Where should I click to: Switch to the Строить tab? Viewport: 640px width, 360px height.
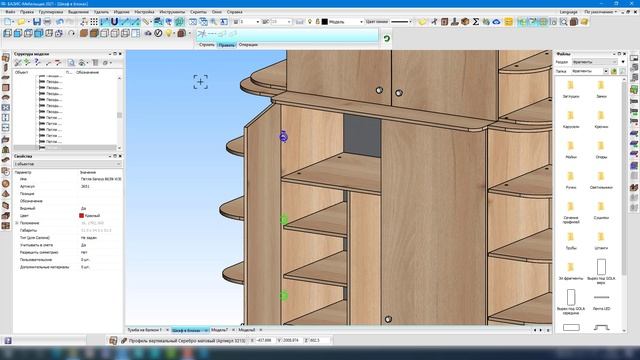pyautogui.click(x=207, y=45)
